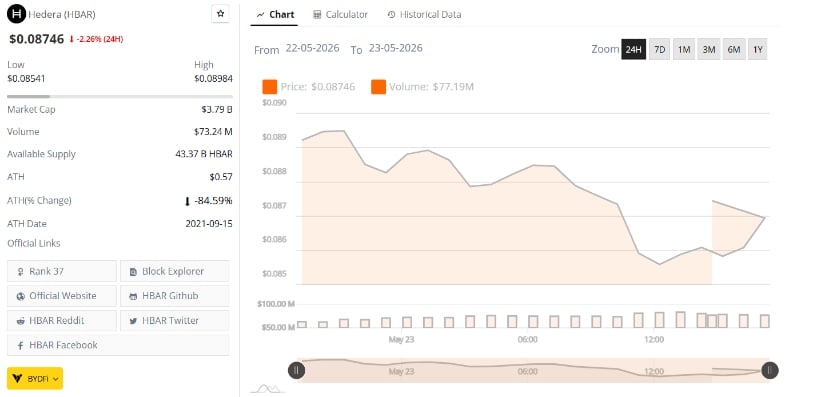Open the Calculator tab
The width and height of the screenshot is (825, 397).
coord(340,15)
